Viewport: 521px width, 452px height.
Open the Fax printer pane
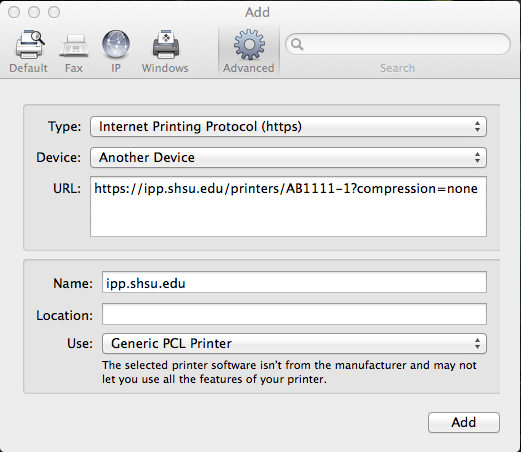74,46
